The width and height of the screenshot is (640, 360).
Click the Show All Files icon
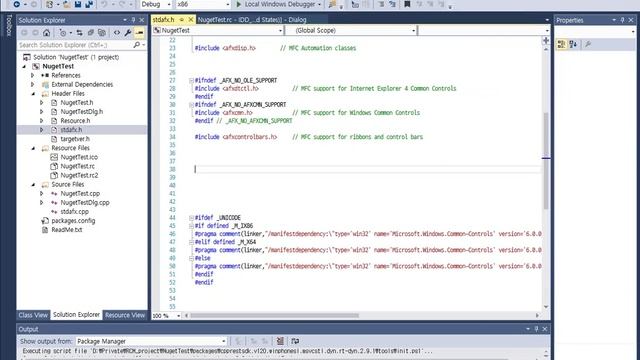102,33
